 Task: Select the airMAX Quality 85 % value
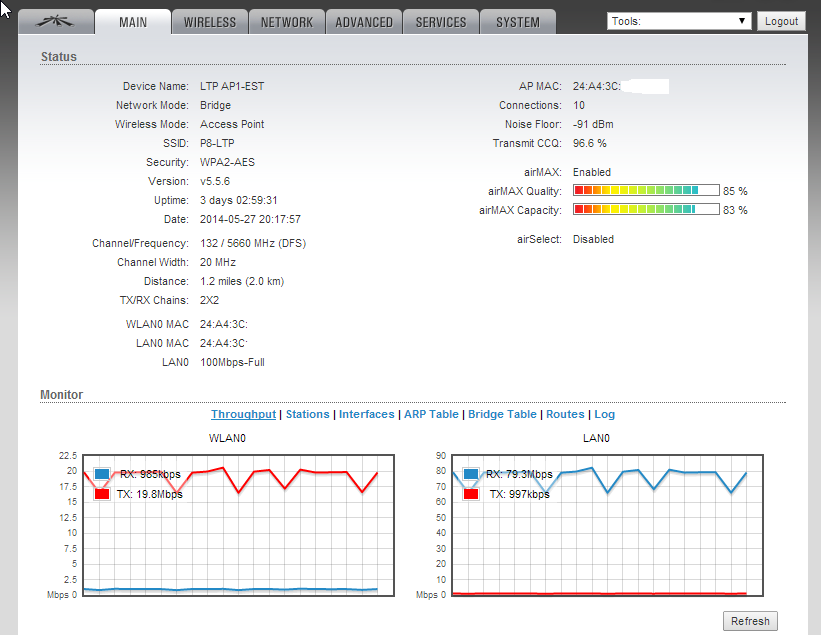[x=735, y=191]
